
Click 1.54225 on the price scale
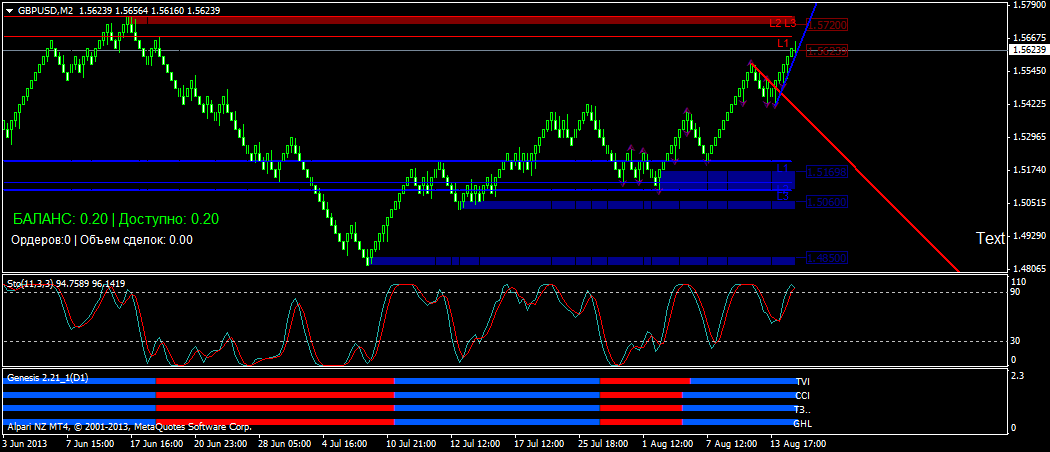click(x=1030, y=103)
